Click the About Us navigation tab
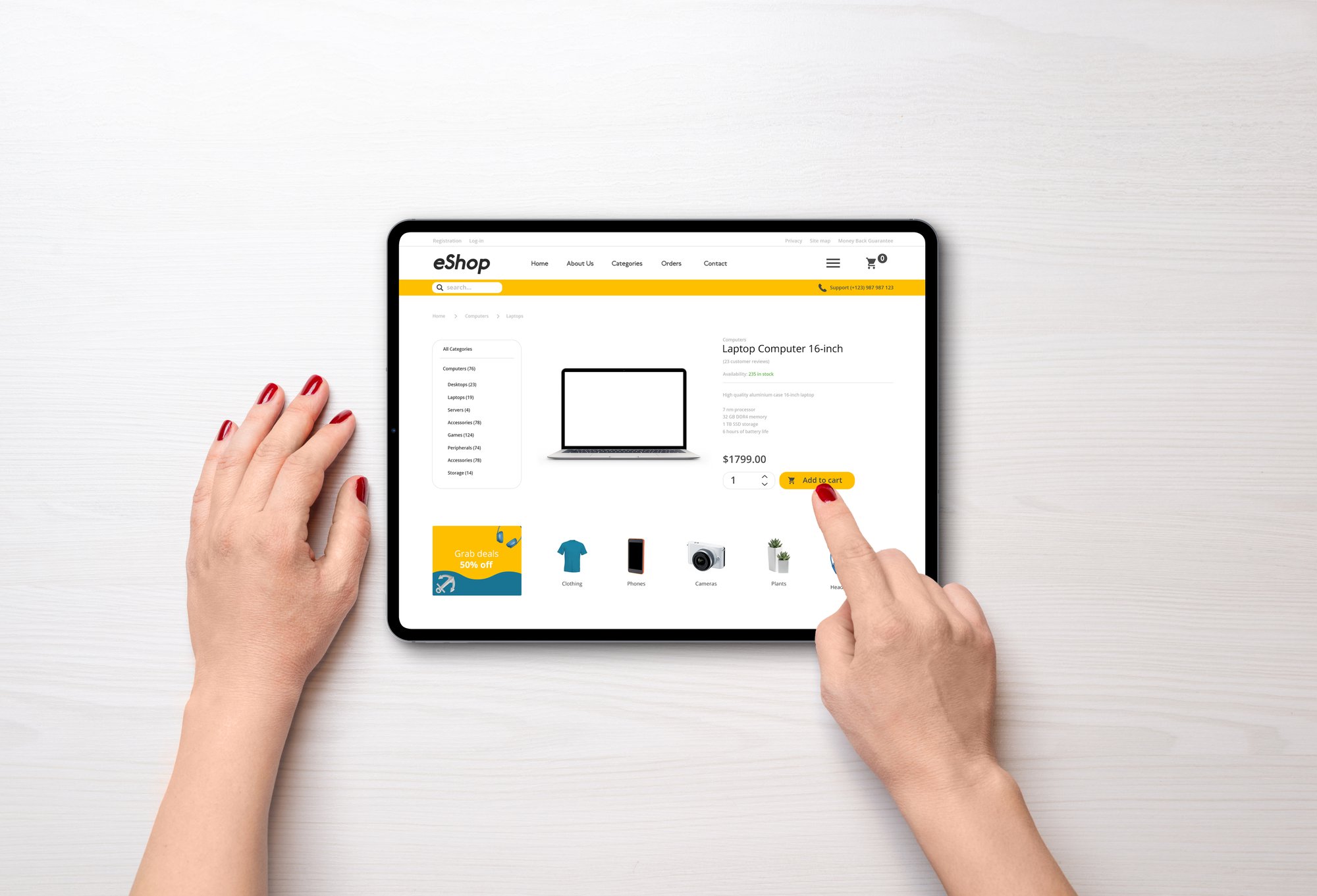 tap(580, 263)
